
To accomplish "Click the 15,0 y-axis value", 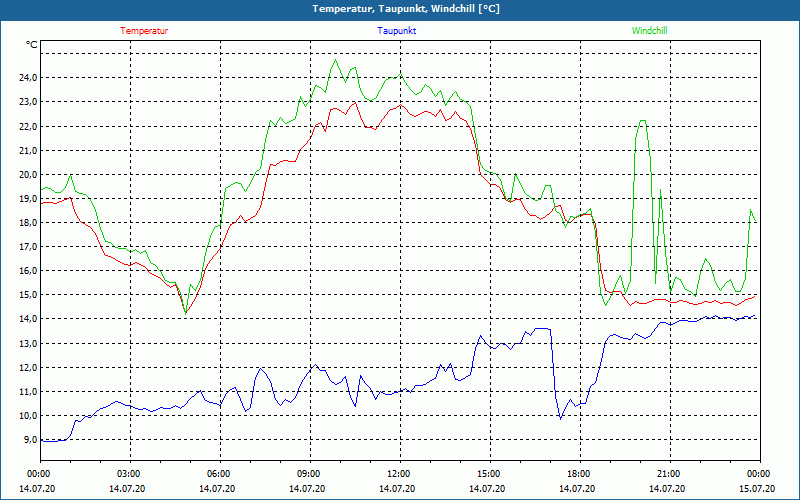I will coord(26,295).
